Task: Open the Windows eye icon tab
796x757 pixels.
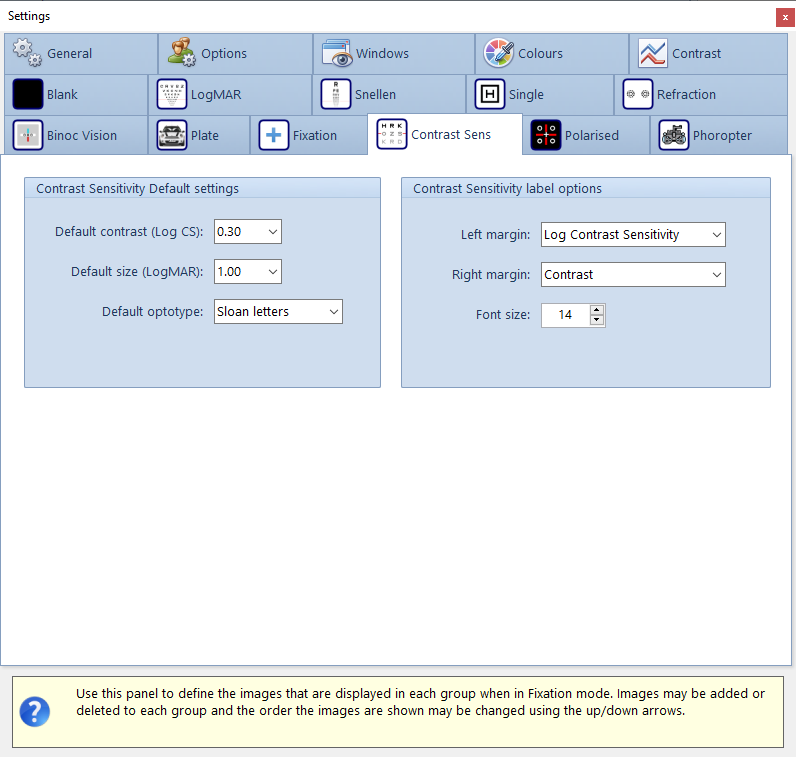Action: coord(338,53)
